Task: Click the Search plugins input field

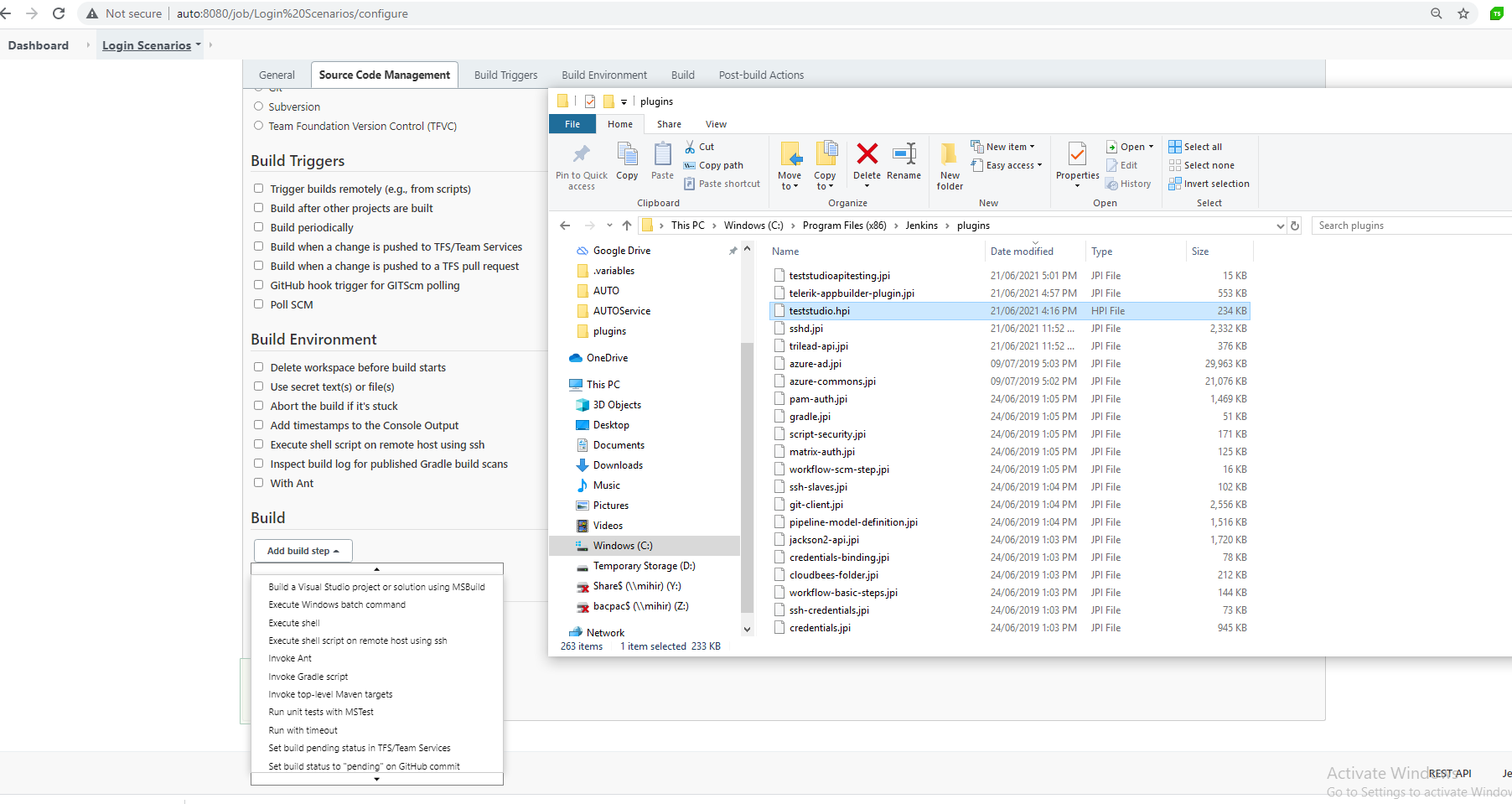Action: point(1408,226)
